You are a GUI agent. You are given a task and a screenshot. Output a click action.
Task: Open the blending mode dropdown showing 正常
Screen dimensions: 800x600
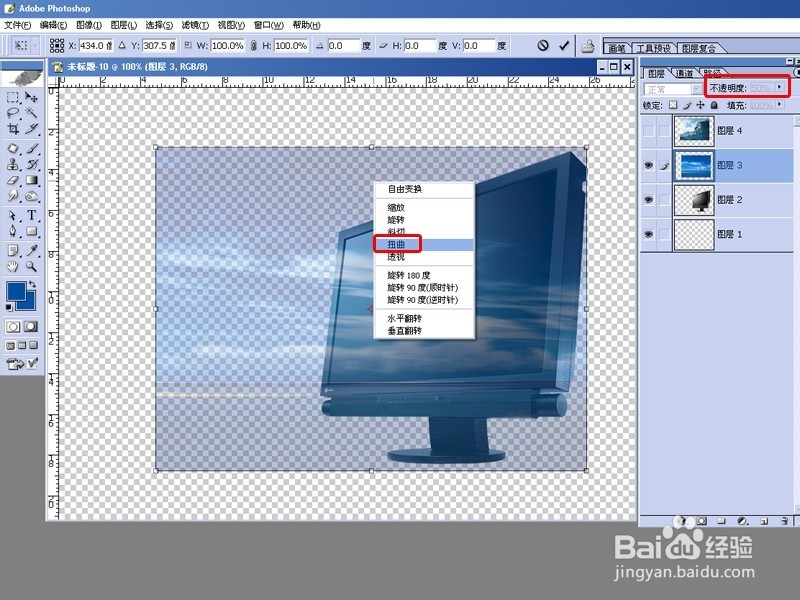(672, 88)
